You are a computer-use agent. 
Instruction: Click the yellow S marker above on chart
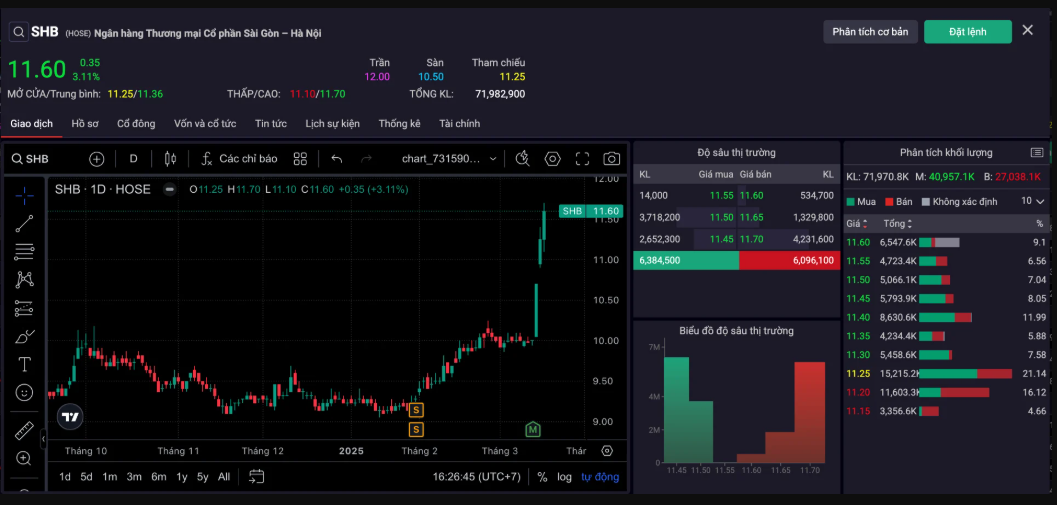tap(417, 409)
